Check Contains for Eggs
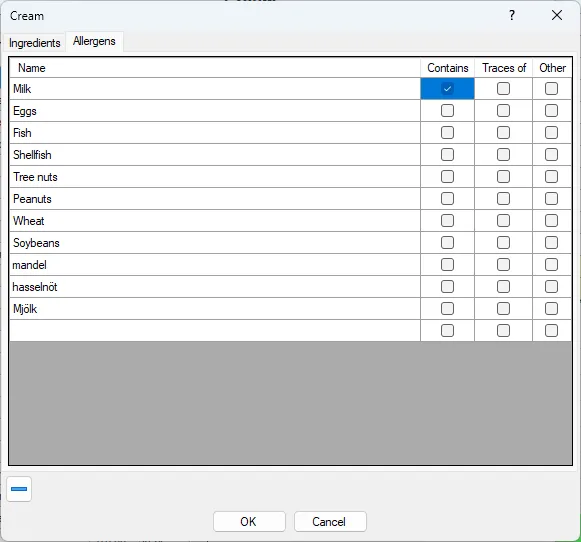 point(447,110)
